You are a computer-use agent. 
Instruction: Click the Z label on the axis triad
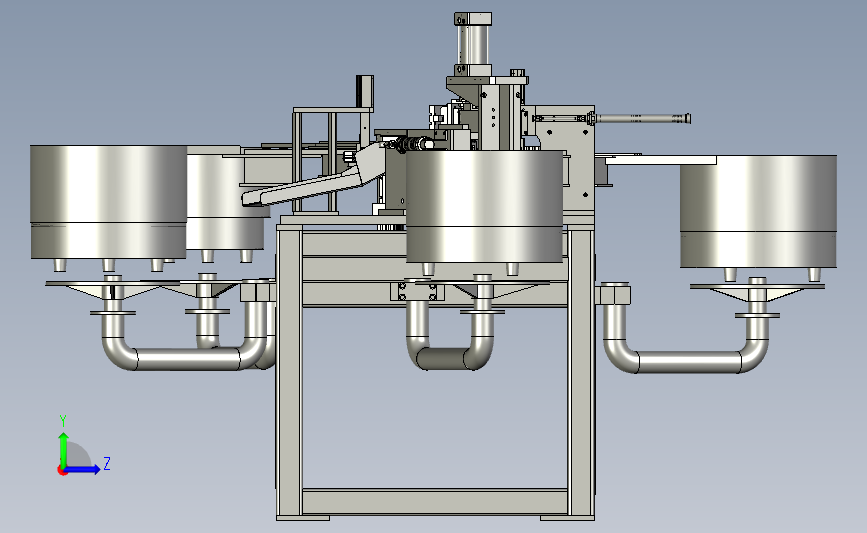[107, 463]
